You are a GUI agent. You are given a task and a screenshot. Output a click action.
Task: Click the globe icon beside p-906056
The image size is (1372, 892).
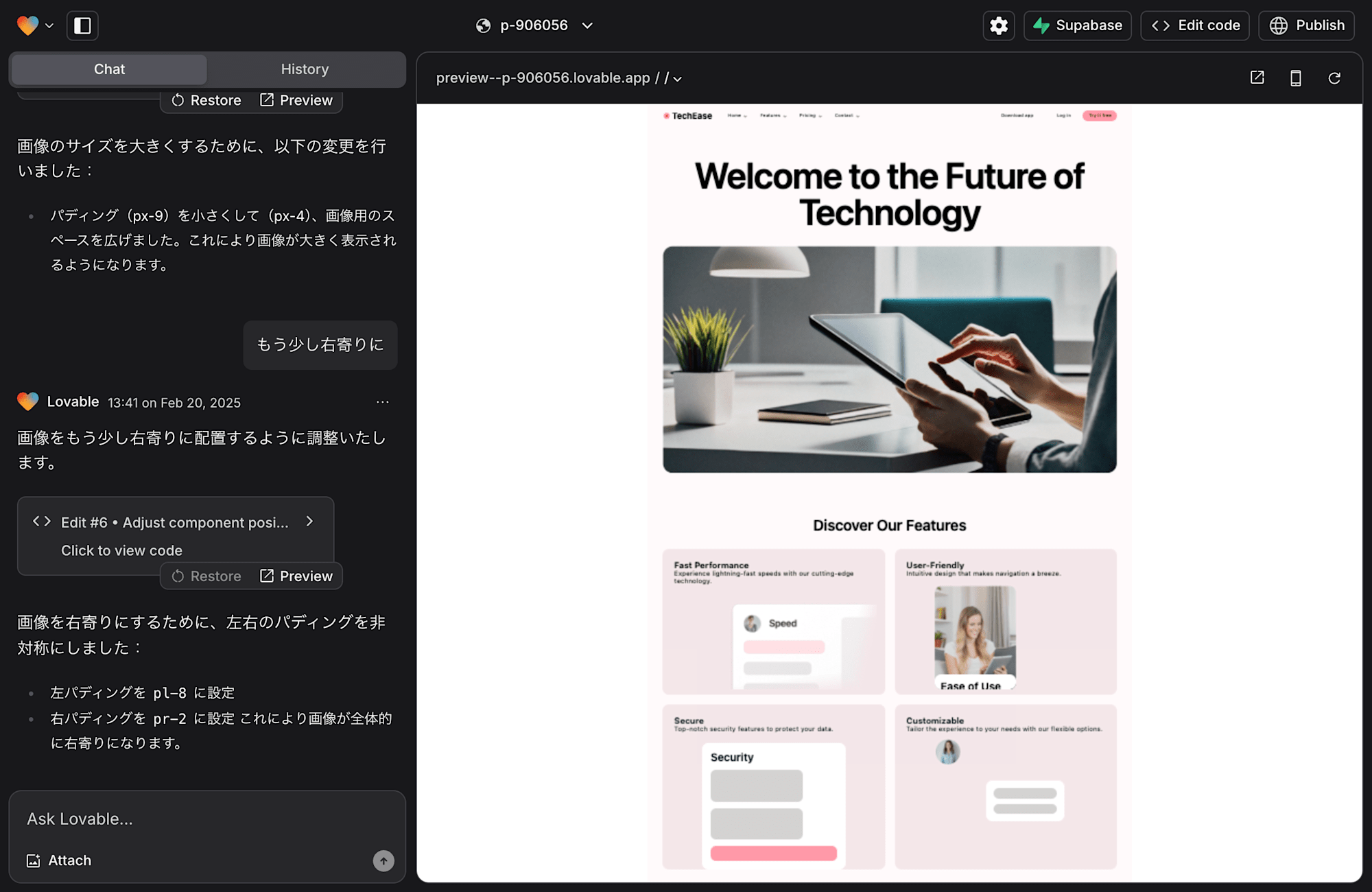point(484,25)
